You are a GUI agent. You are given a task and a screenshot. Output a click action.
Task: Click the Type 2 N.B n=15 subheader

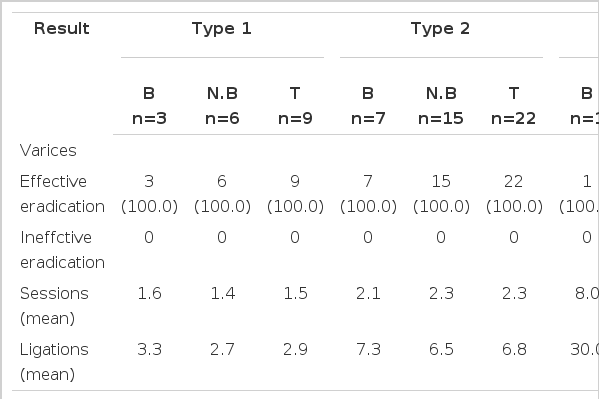[441, 106]
